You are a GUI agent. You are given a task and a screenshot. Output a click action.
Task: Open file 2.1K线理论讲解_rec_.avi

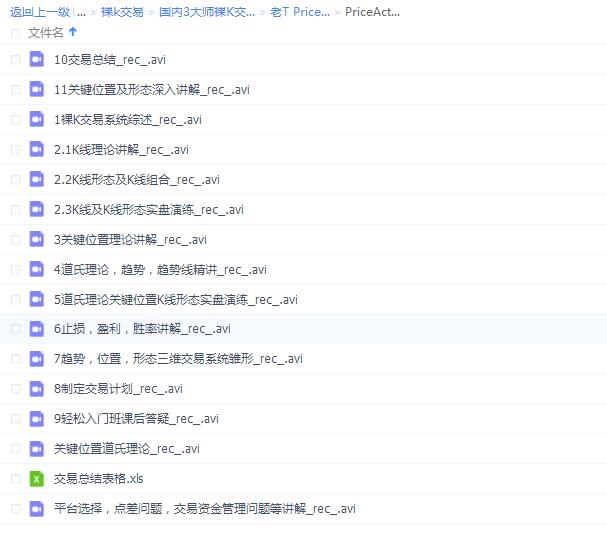121,149
